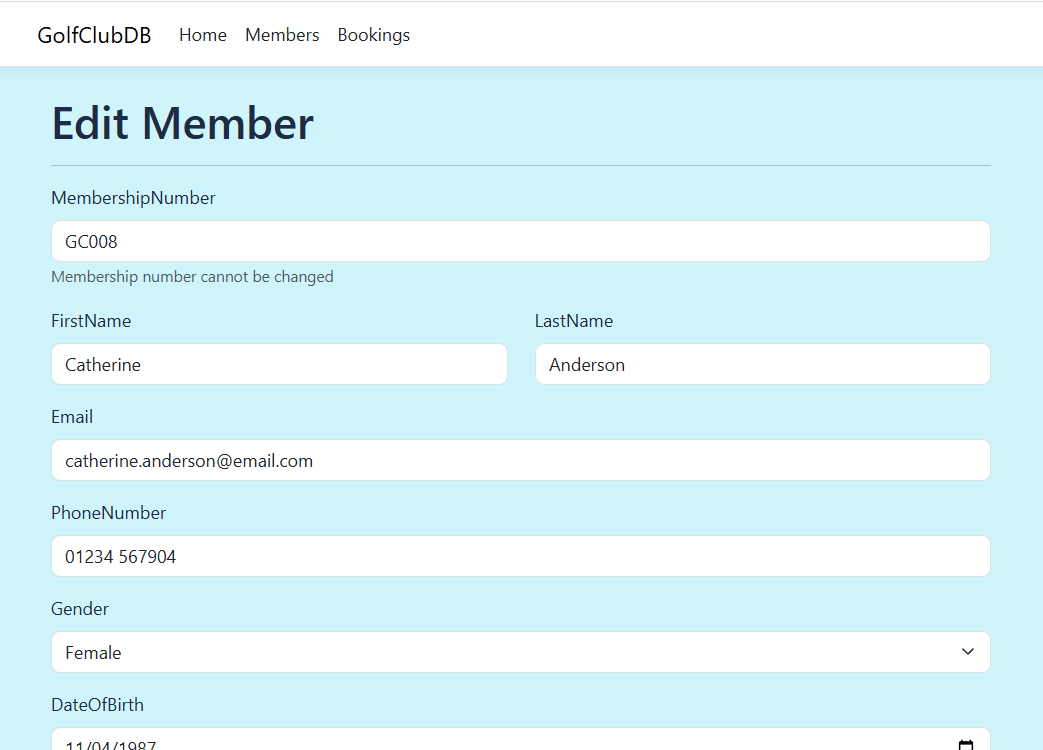The height and width of the screenshot is (750, 1043).
Task: Click the PhoneNumber label
Action: tap(108, 513)
